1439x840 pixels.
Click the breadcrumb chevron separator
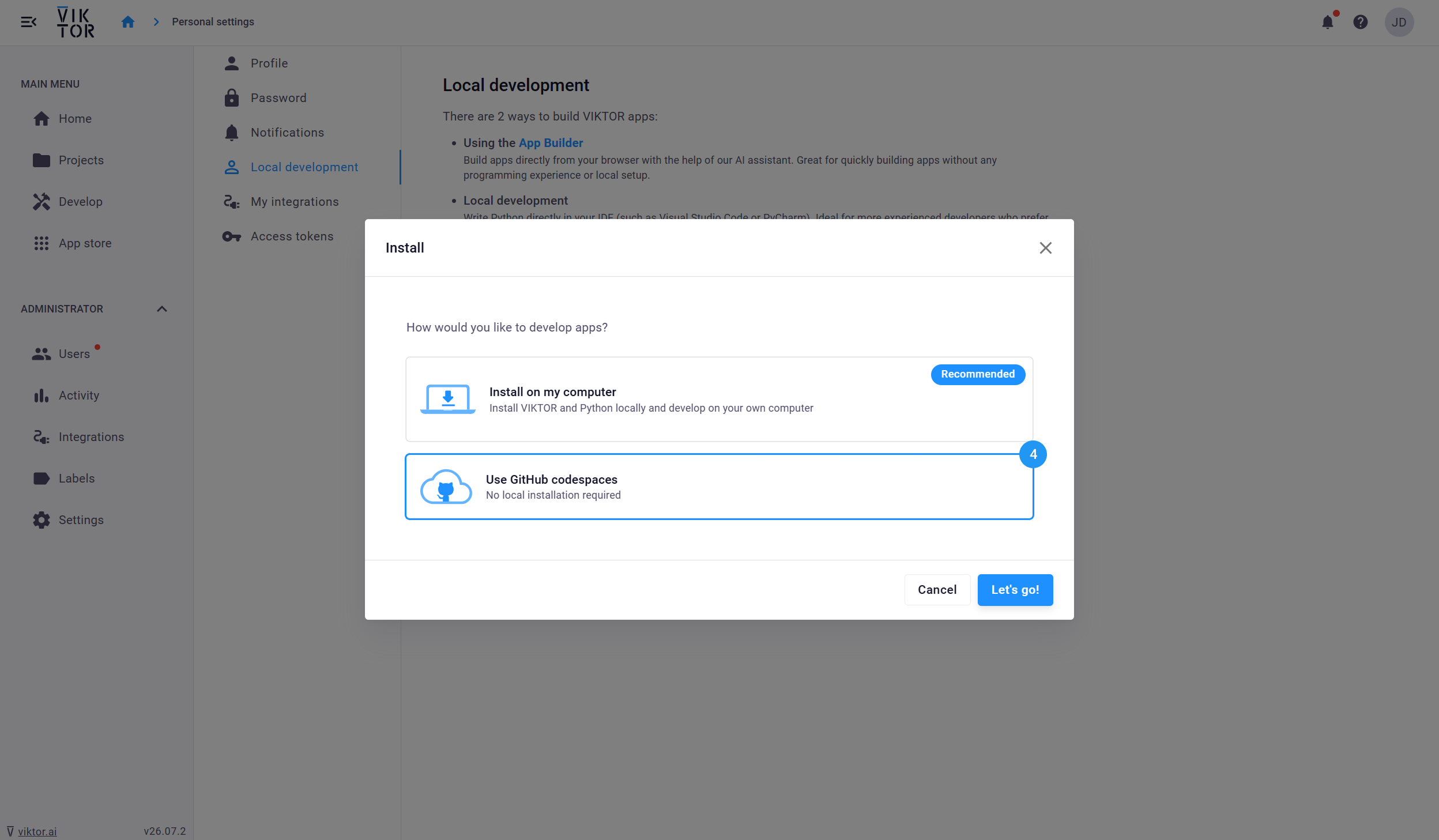click(x=156, y=22)
